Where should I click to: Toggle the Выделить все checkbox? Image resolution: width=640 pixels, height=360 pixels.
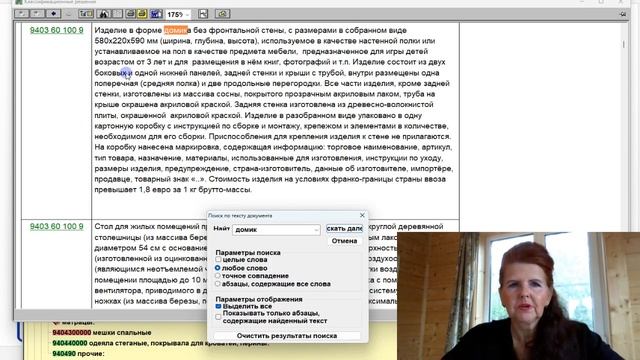coord(218,306)
